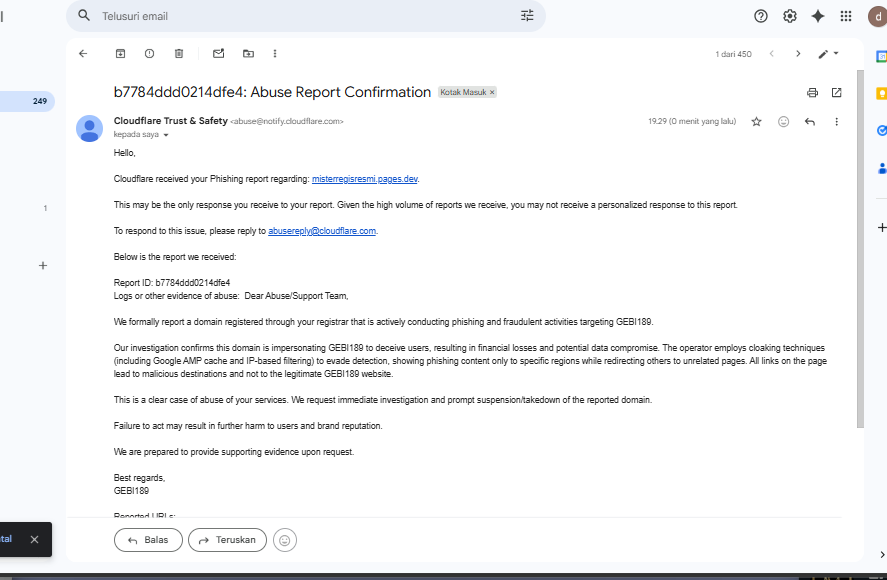Viewport: 887px width, 580px height.
Task: Open Gmail support help icon
Action: pyautogui.click(x=761, y=16)
